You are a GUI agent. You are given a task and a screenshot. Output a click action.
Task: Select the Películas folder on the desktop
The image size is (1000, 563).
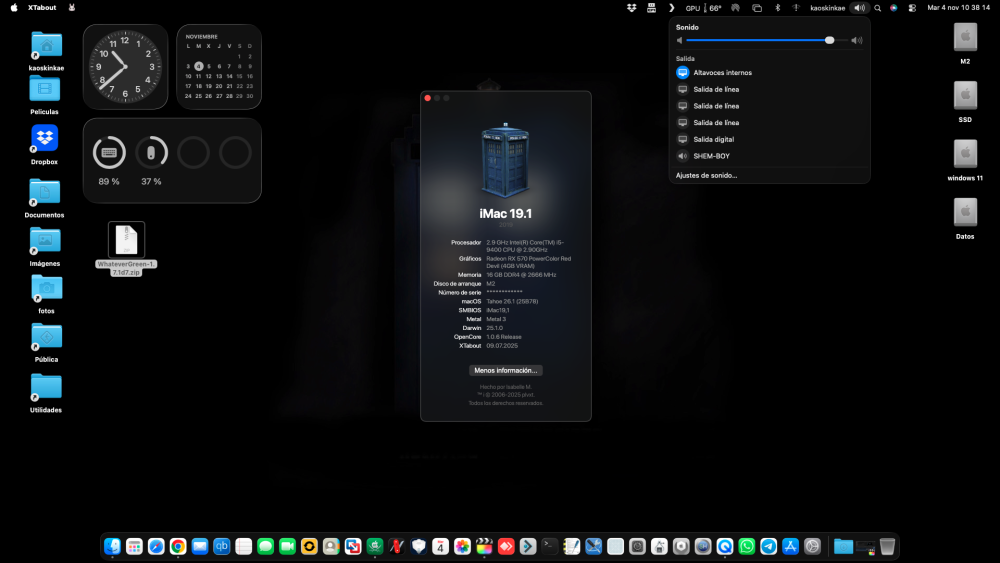[x=45, y=89]
